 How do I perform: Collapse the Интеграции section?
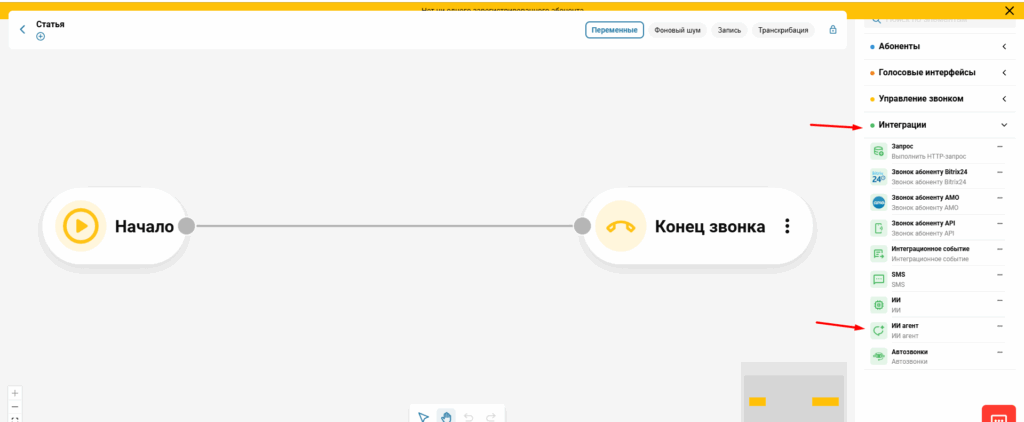click(x=1003, y=125)
